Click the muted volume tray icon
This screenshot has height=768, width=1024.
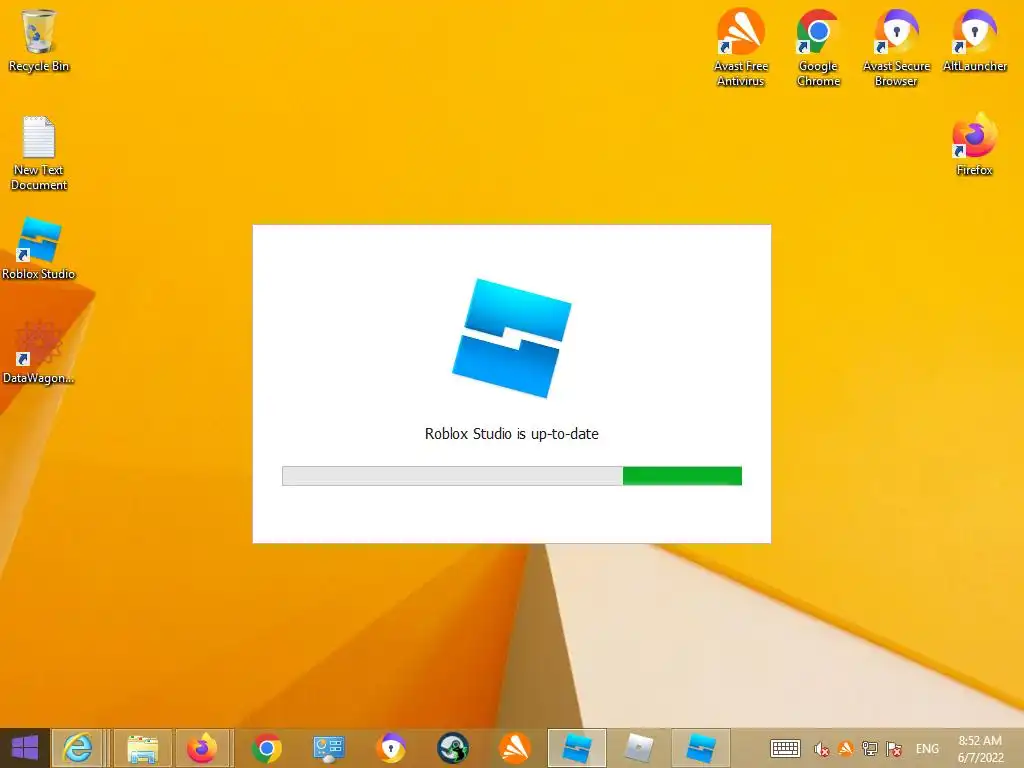(822, 749)
